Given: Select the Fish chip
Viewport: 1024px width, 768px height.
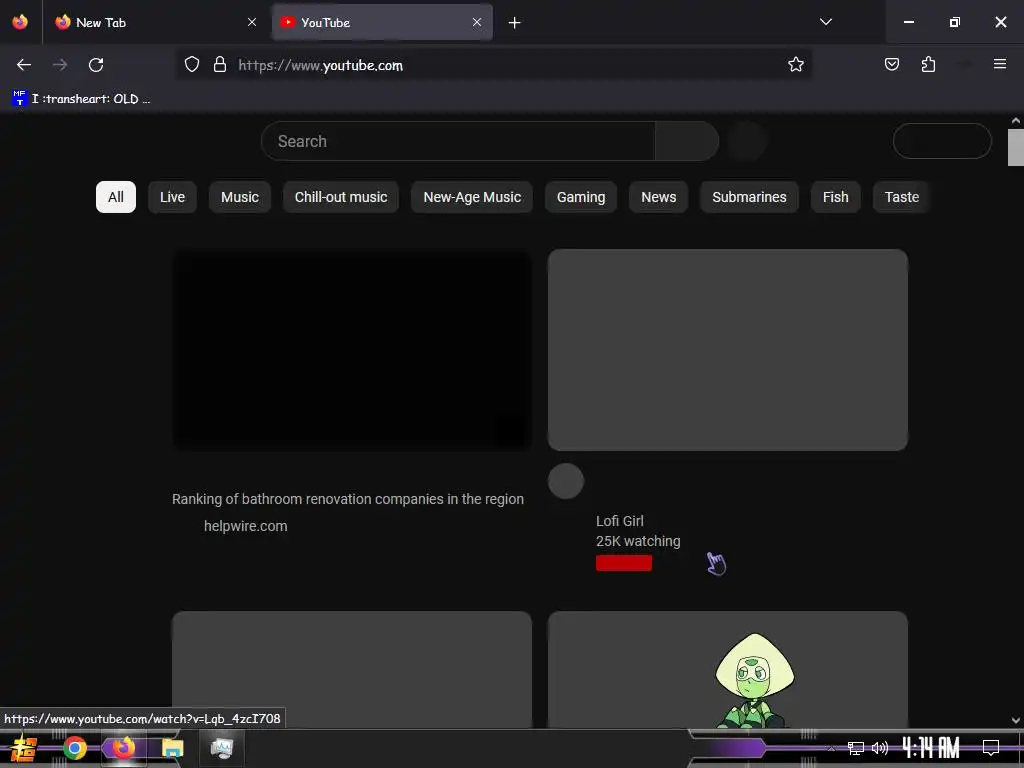Looking at the screenshot, I should point(835,197).
